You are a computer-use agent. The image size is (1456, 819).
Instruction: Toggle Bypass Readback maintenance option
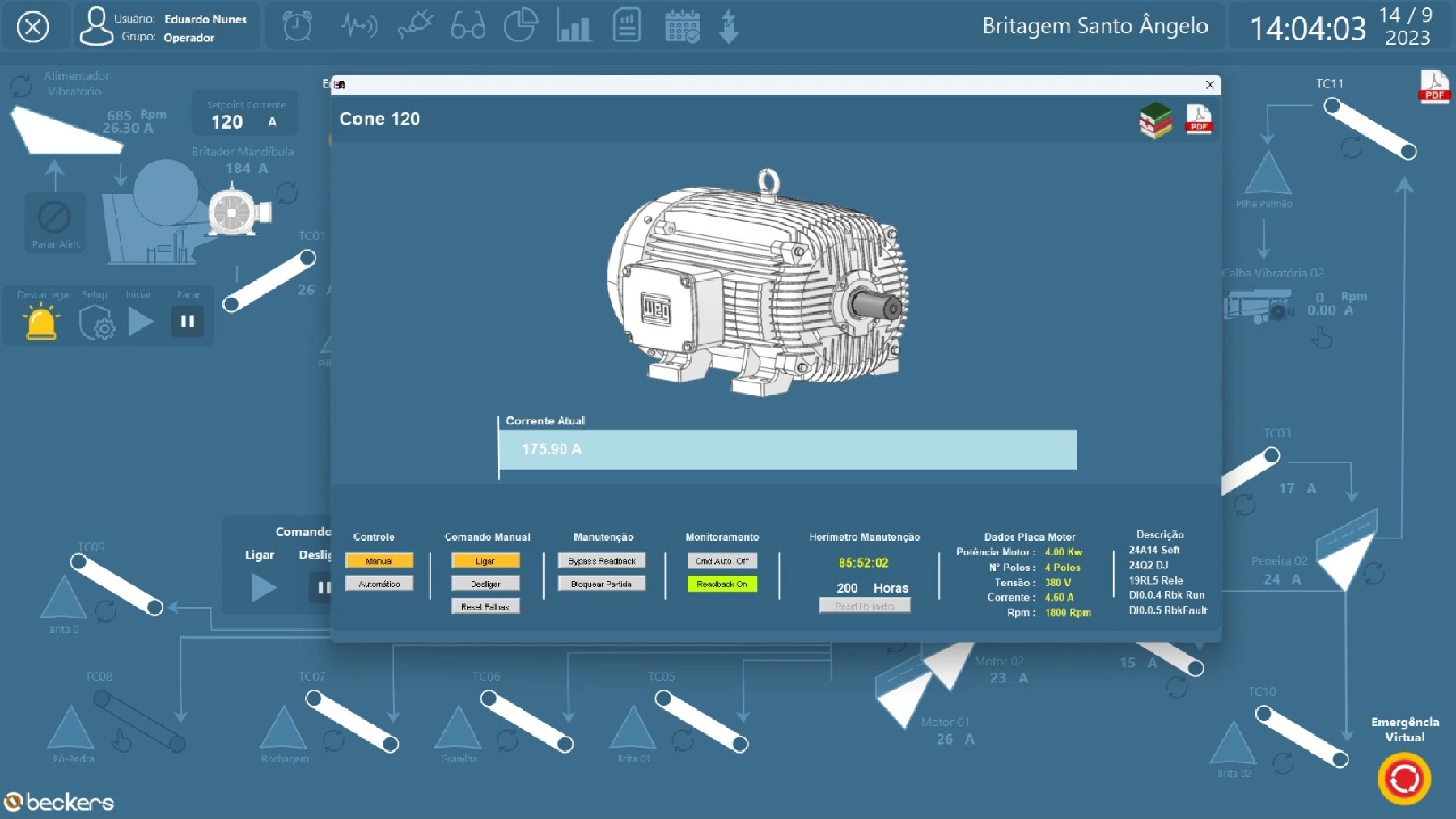click(602, 561)
